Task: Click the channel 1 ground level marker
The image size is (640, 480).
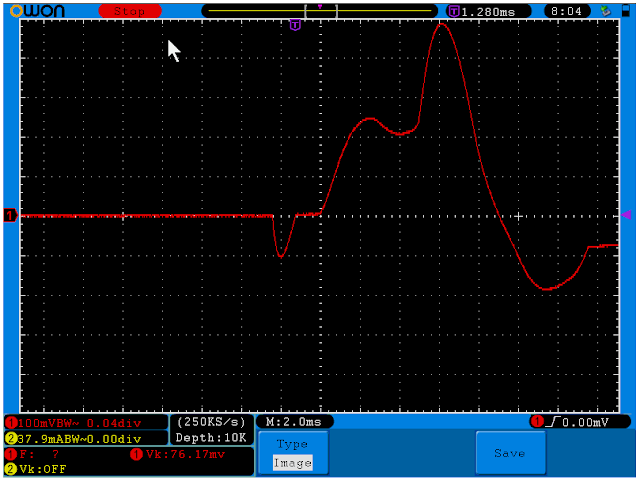Action: [x=10, y=215]
